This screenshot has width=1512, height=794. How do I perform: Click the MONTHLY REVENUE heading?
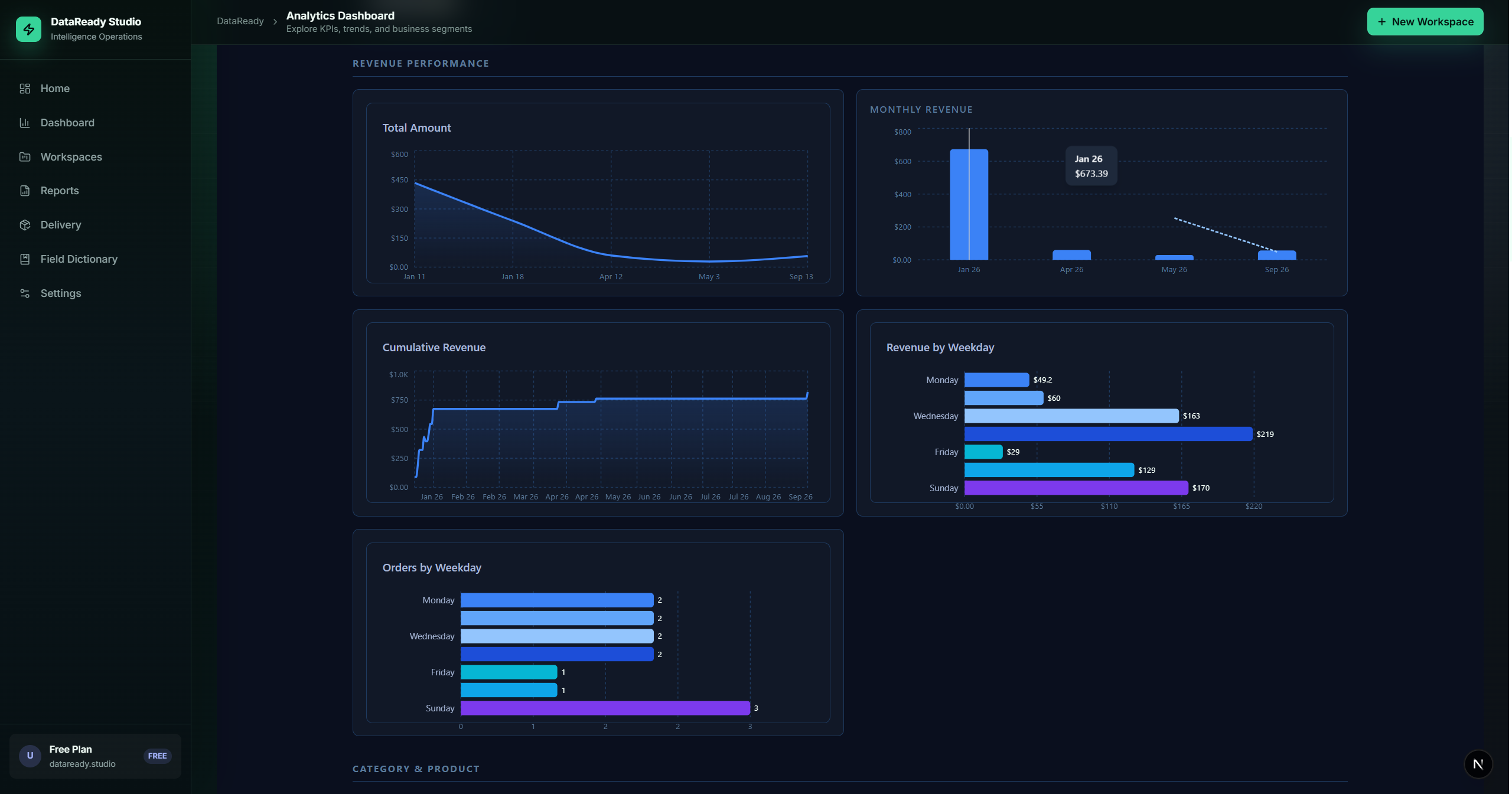click(921, 110)
